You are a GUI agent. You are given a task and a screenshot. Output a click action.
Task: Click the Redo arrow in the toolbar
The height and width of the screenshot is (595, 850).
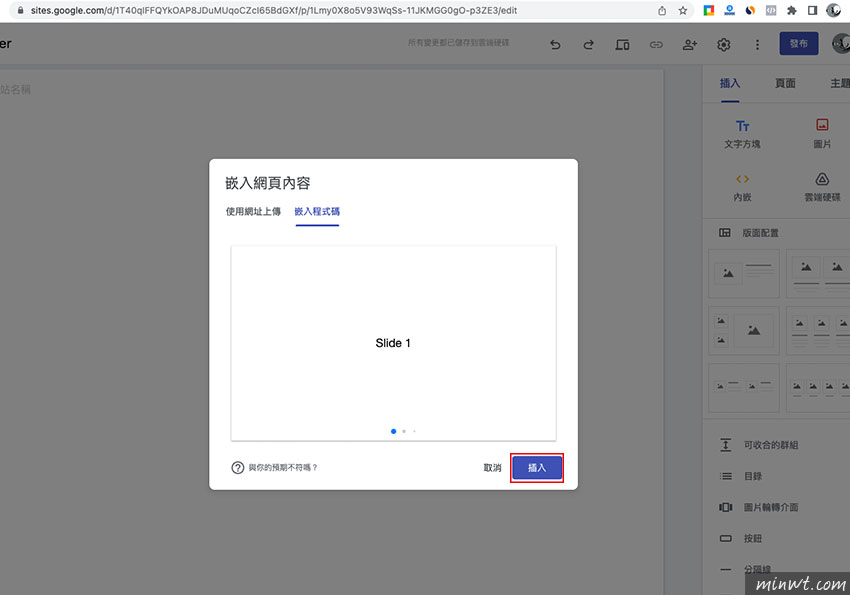[588, 44]
